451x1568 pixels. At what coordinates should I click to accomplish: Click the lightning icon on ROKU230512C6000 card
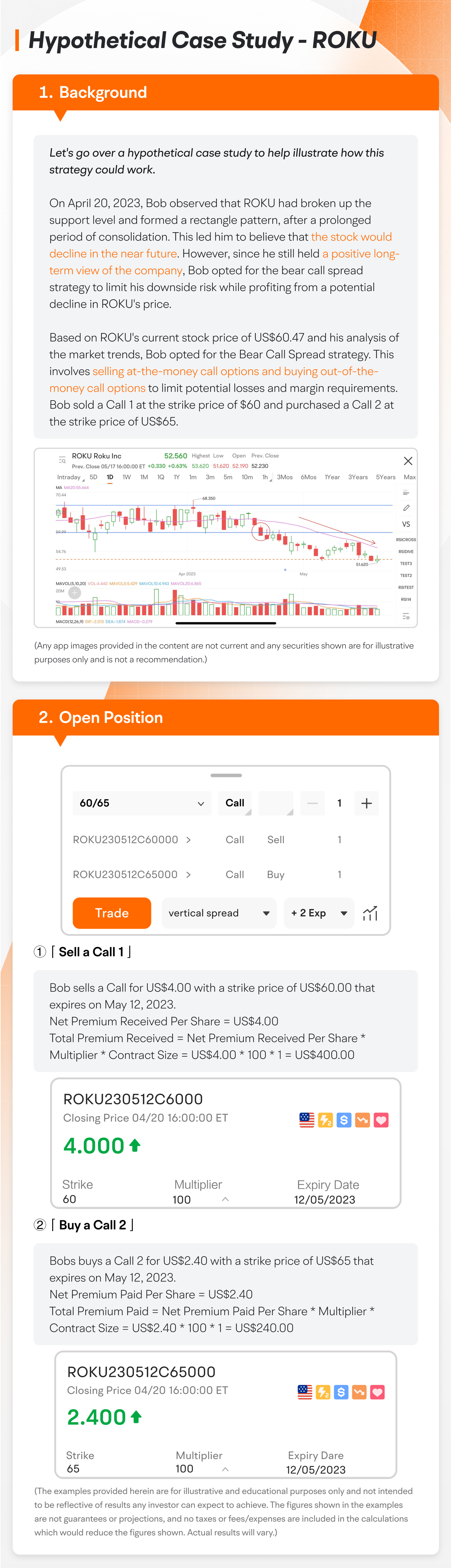click(325, 1120)
